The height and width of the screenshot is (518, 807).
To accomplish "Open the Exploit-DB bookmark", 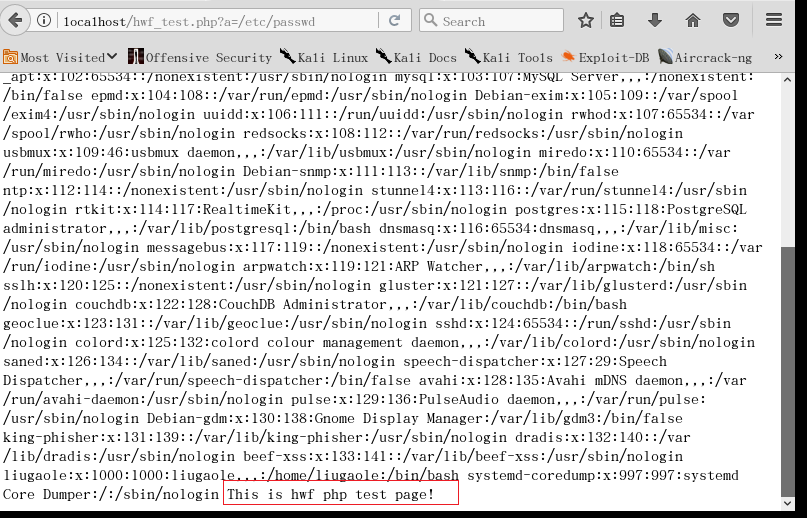I will (x=605, y=57).
